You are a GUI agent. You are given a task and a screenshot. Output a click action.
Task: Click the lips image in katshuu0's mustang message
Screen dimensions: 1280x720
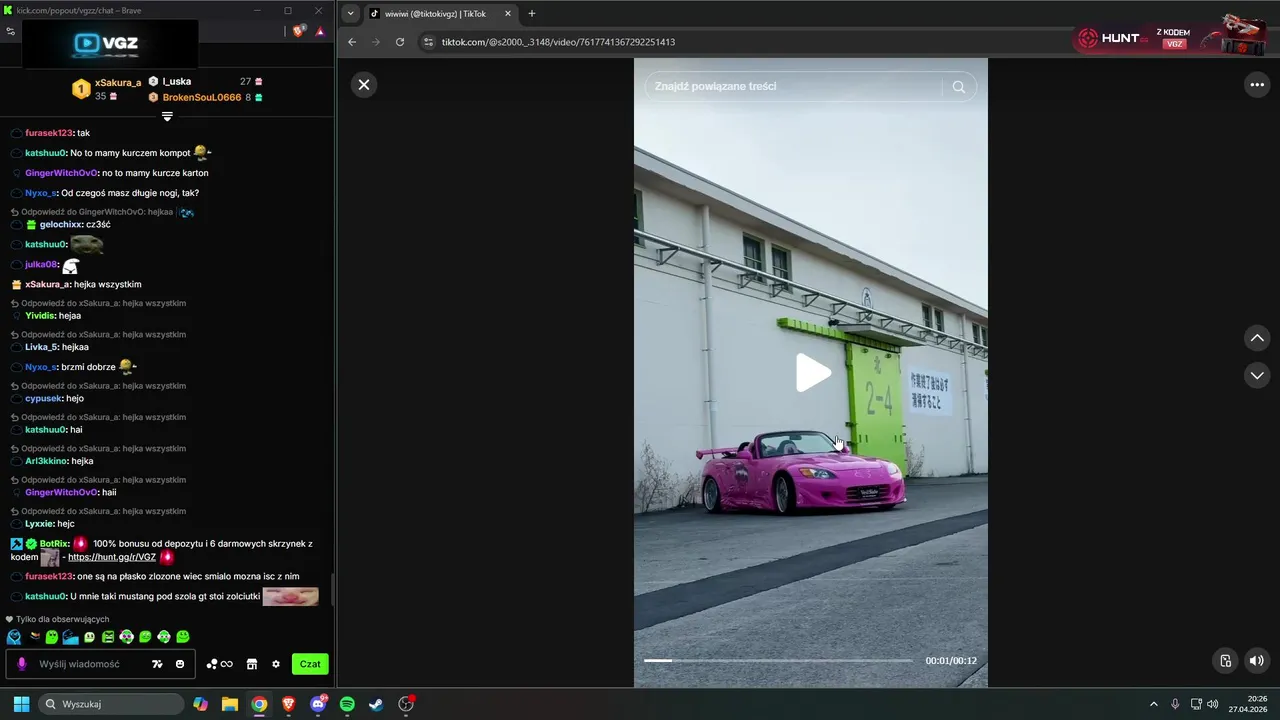coord(290,597)
